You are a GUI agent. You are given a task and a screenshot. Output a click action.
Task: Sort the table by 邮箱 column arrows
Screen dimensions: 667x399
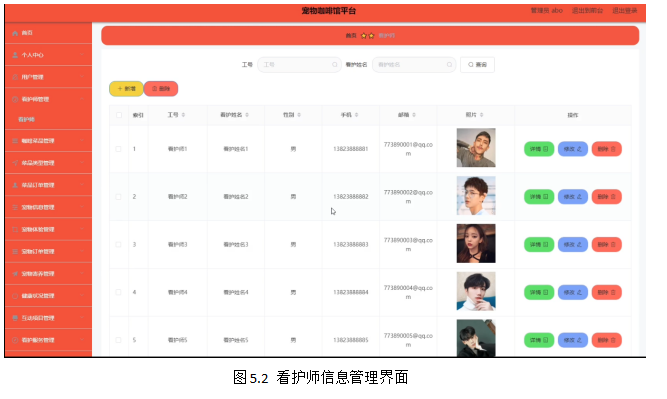pyautogui.click(x=414, y=115)
